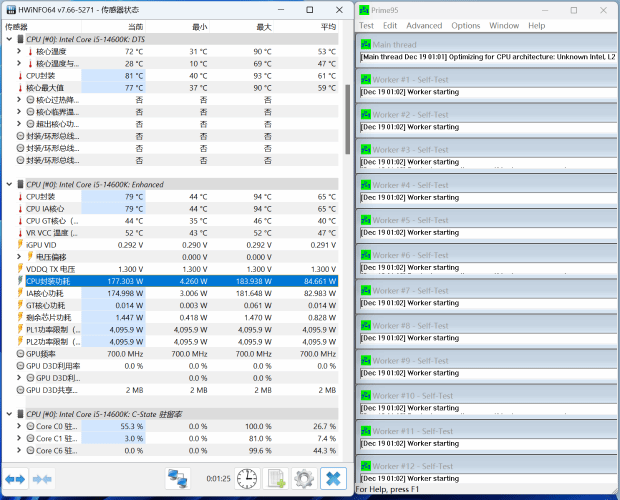Screen dimensions: 620x500
Task: Click the Worker #9 - Self-Test title bar
Action: click(x=487, y=361)
